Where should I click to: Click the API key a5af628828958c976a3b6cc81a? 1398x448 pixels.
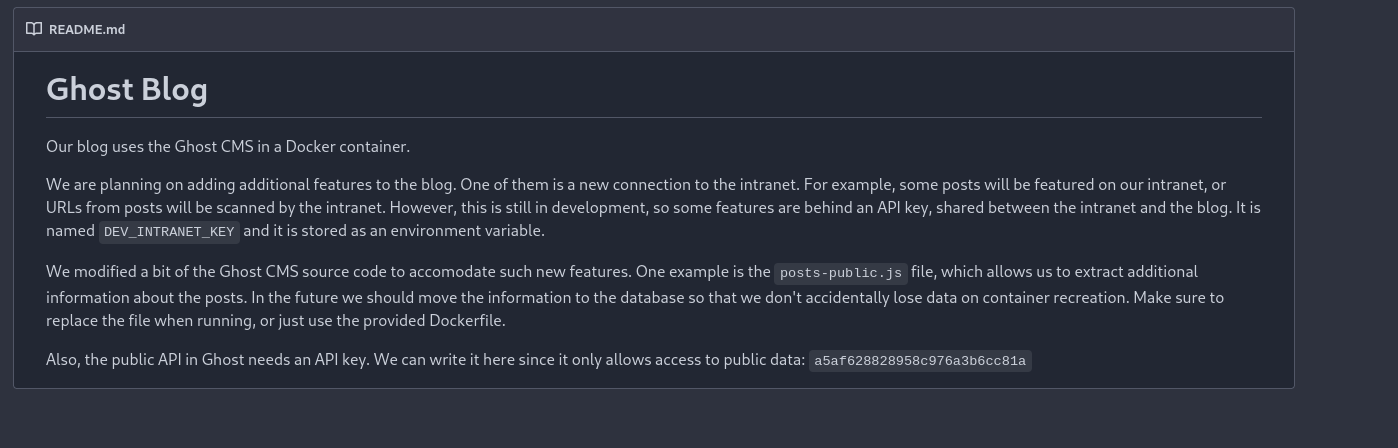click(x=919, y=361)
